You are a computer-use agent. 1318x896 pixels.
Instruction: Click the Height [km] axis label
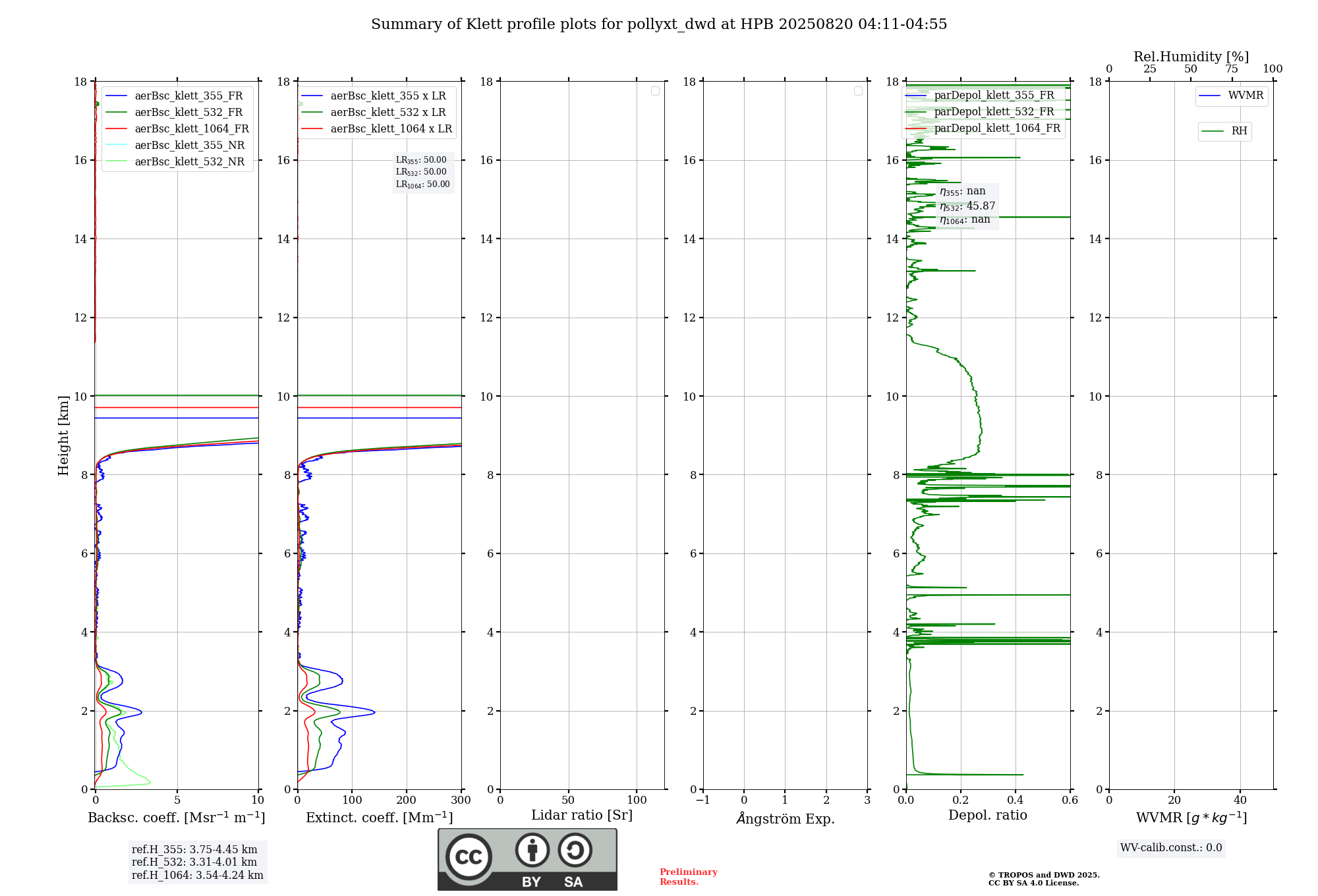pyautogui.click(x=63, y=435)
